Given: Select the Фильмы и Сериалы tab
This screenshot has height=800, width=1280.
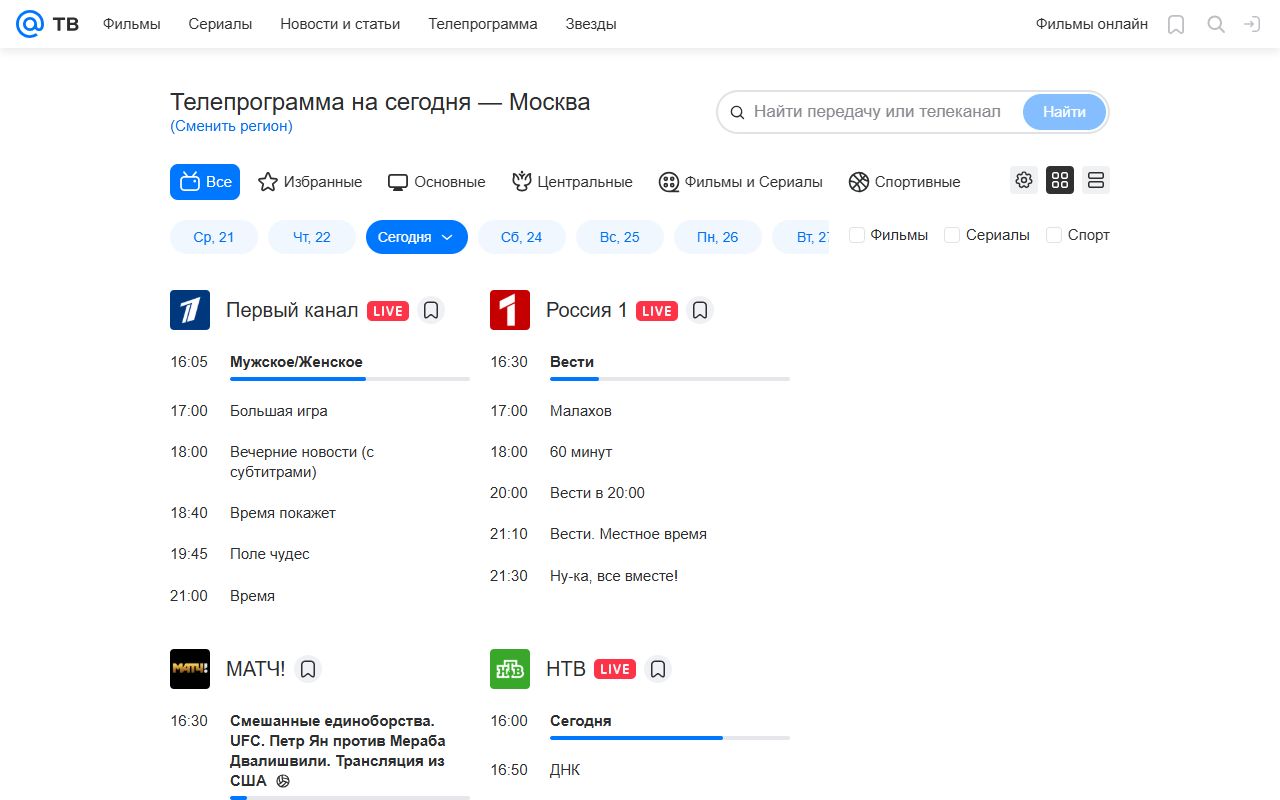Looking at the screenshot, I should point(741,182).
